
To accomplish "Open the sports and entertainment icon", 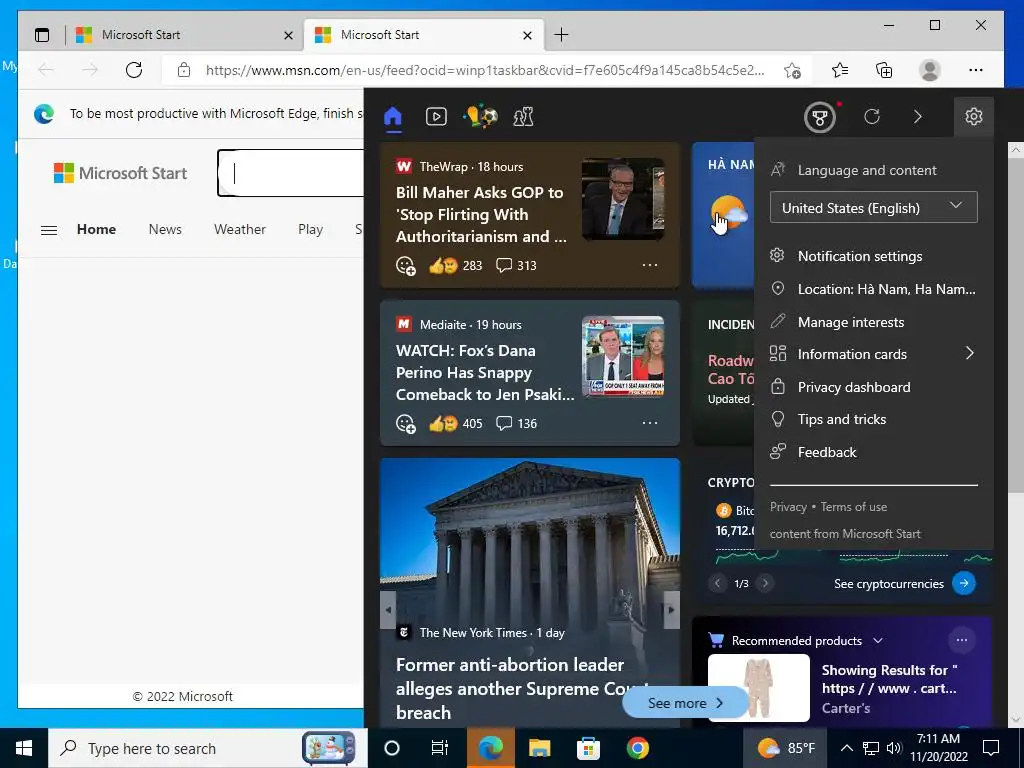I will (480, 117).
